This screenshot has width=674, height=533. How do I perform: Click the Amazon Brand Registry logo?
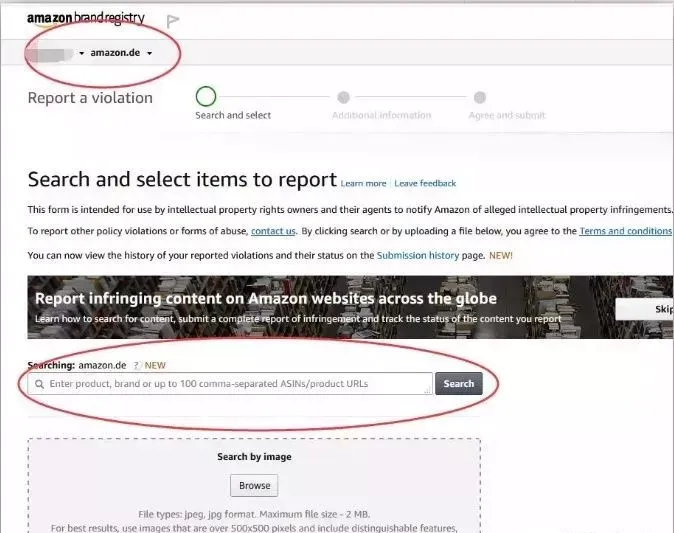[86, 18]
